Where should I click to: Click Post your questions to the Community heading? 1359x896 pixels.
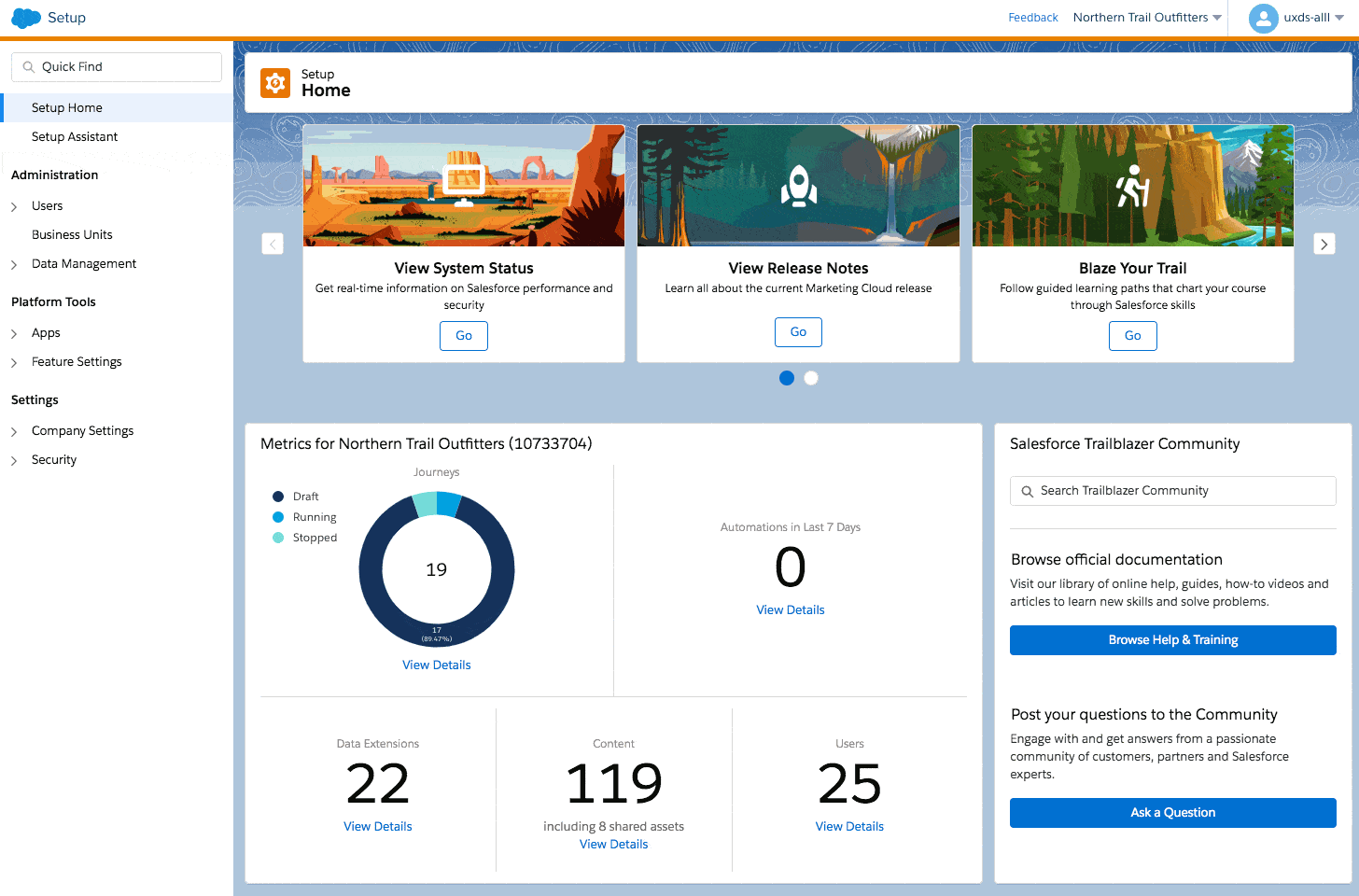click(x=1144, y=715)
